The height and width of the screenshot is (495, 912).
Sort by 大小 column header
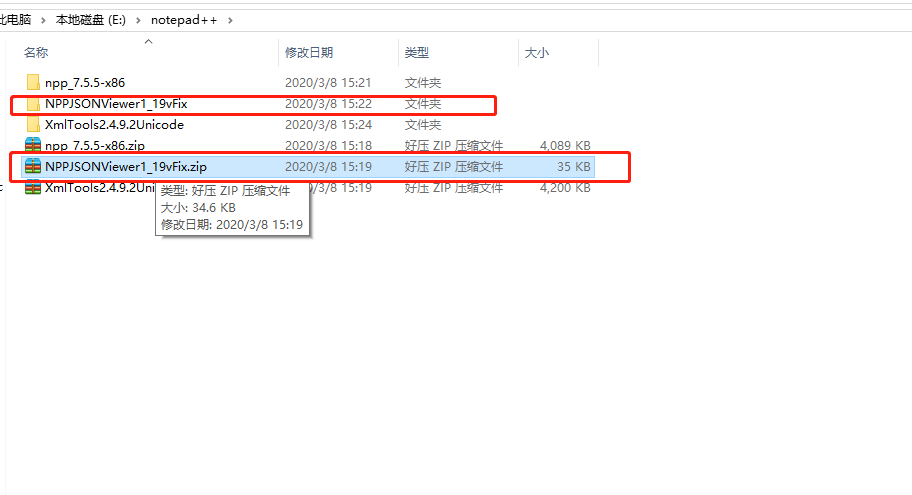[x=537, y=52]
